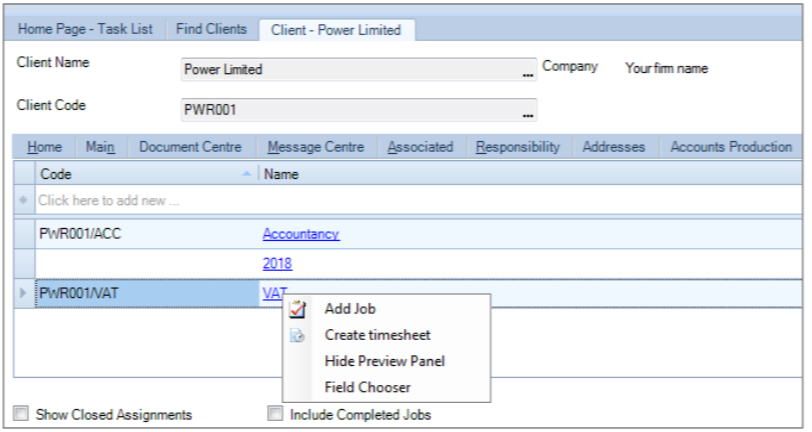The image size is (812, 432).
Task: Toggle Show Closed Assignments checkbox
Action: coord(21,414)
